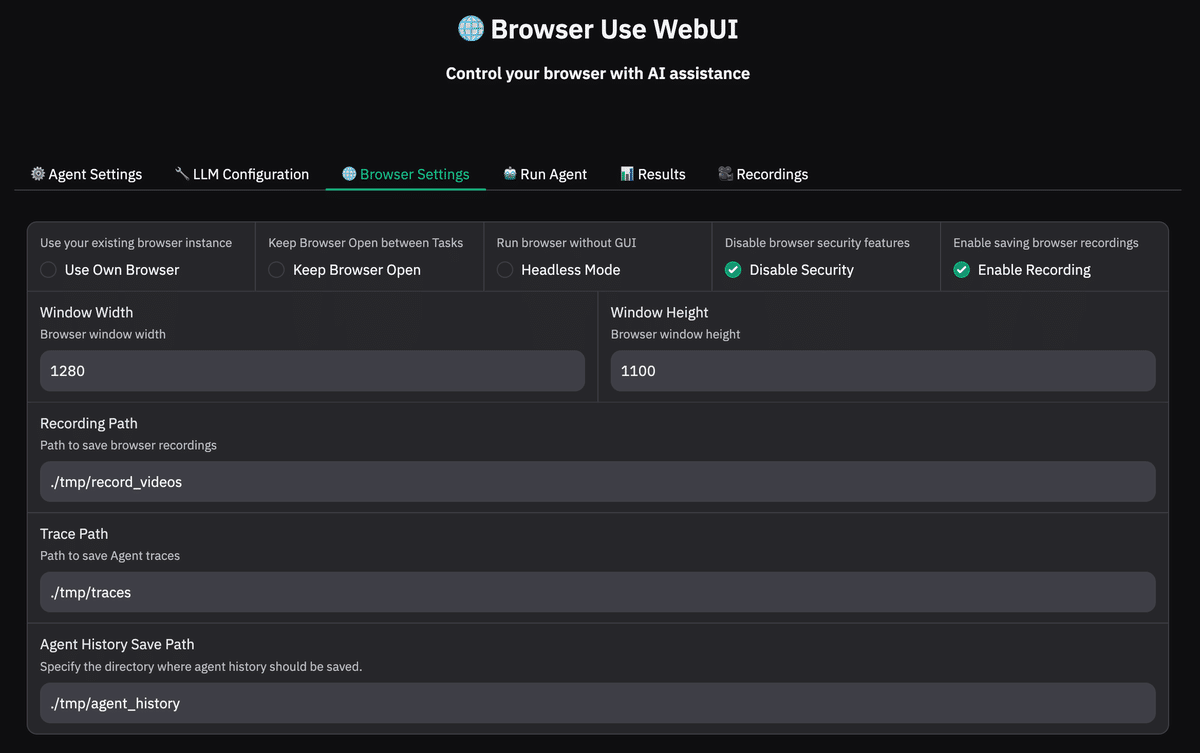Click 'Browser window width' helper text
1200x753 pixels.
tap(103, 334)
